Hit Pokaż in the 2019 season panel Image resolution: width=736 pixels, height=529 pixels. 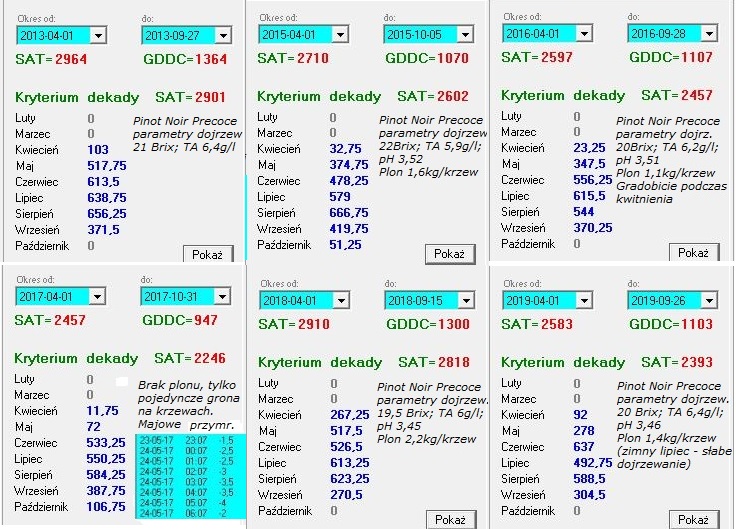[x=692, y=519]
